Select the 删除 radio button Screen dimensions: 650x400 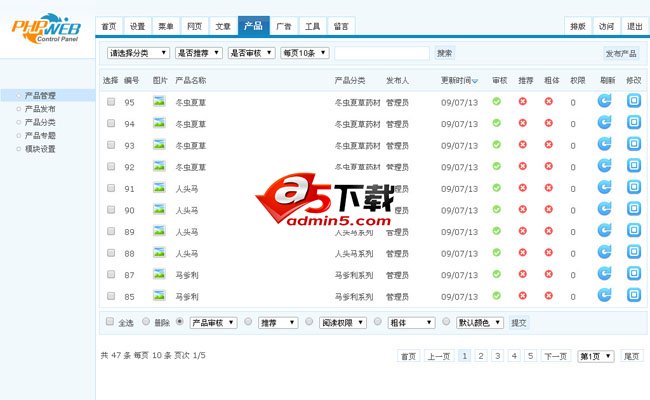click(146, 321)
